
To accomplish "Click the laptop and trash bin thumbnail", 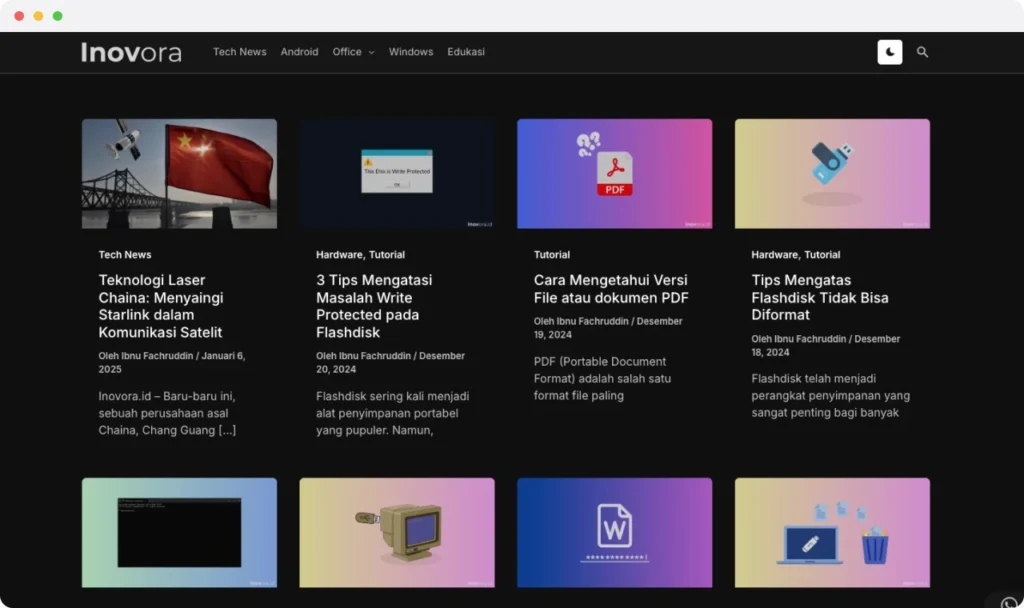I will point(832,532).
